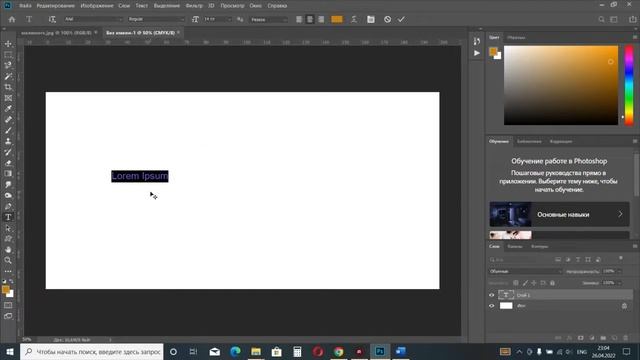This screenshot has height=360, width=640.
Task: Switch to the Каналы tab
Action: pos(515,246)
